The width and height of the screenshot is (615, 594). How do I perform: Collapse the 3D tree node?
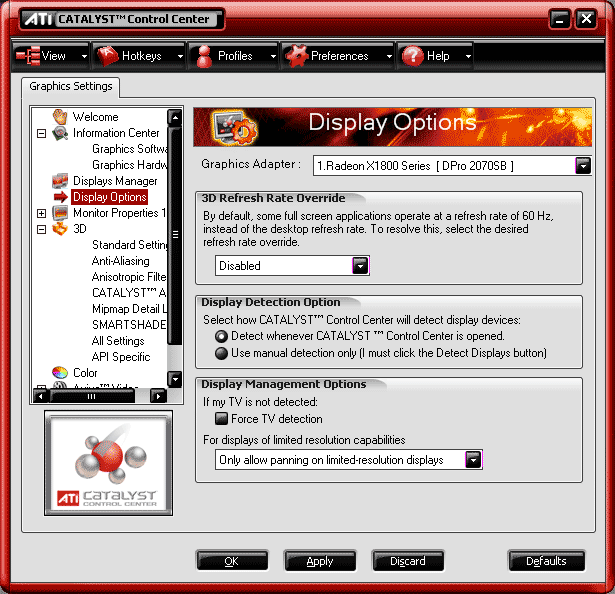(41, 229)
